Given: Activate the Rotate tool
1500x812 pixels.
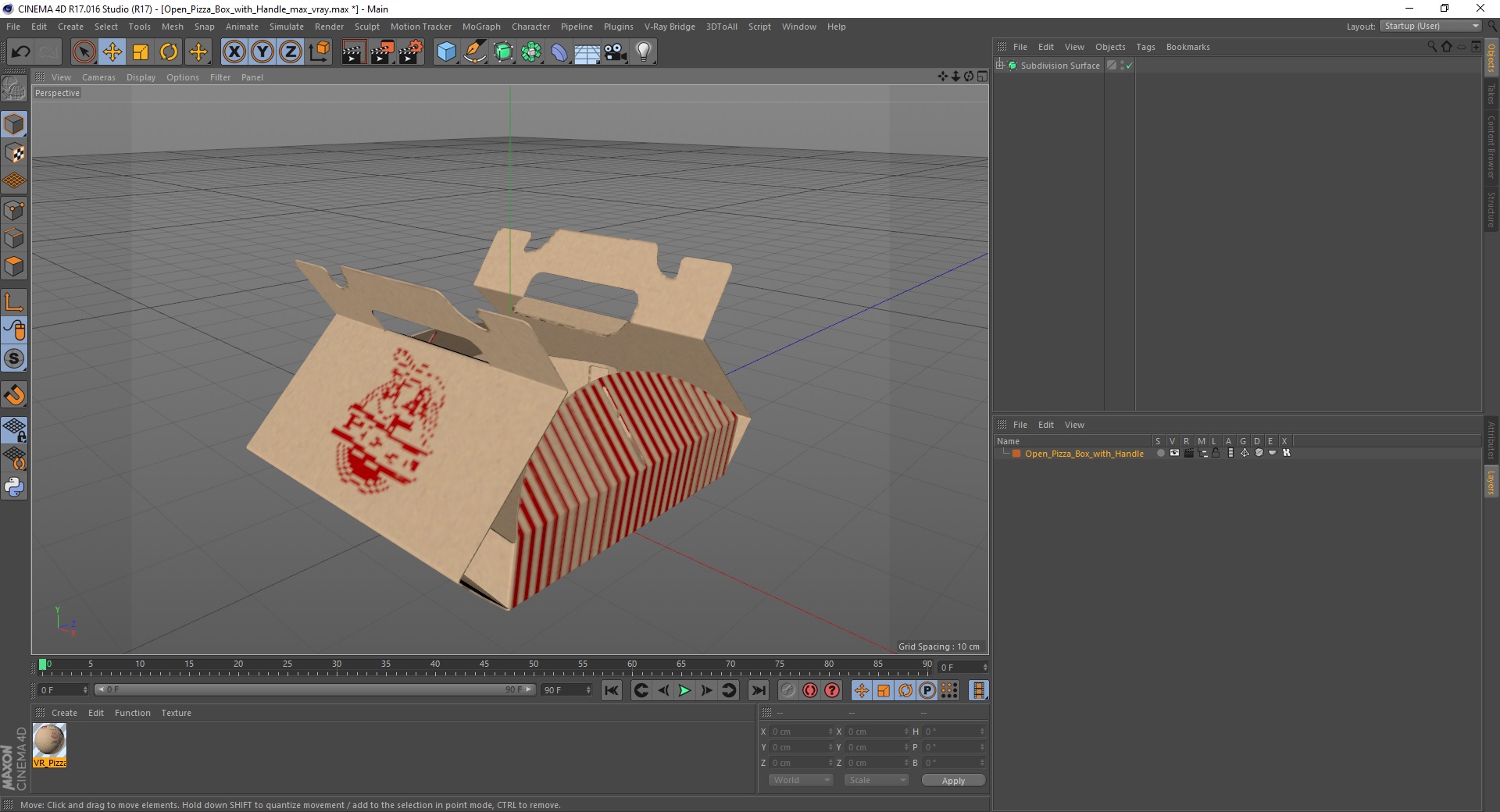Looking at the screenshot, I should click(169, 52).
